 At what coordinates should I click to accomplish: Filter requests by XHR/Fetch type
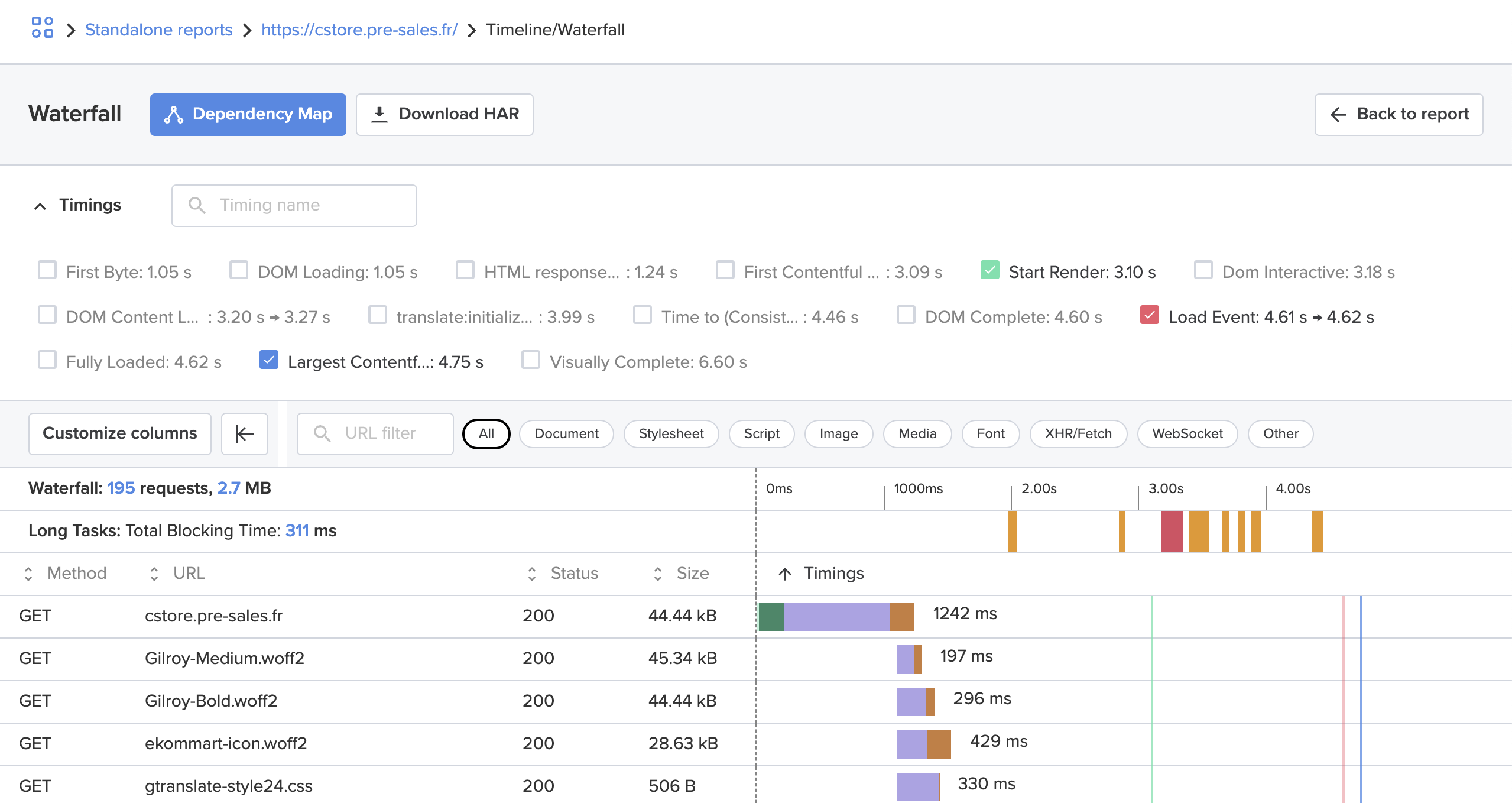pyautogui.click(x=1078, y=433)
